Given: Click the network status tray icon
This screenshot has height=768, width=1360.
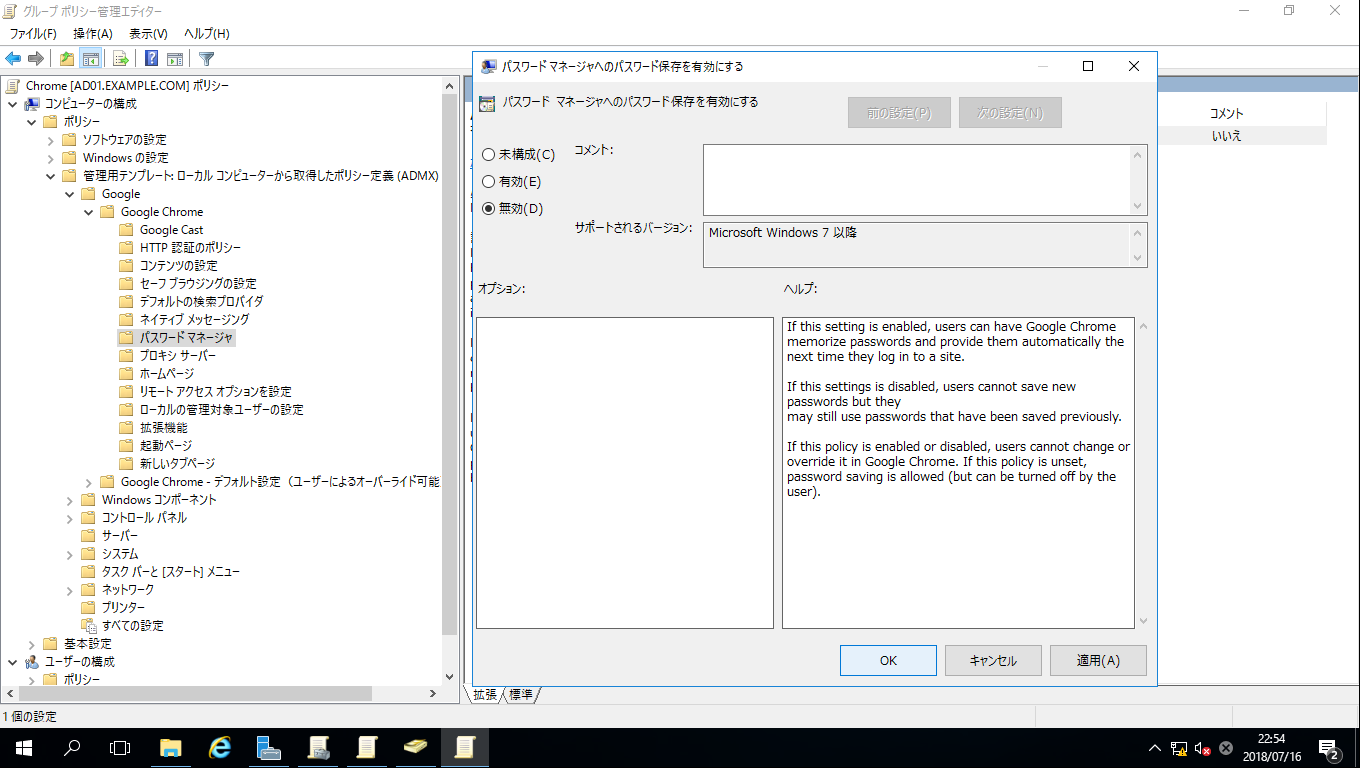Looking at the screenshot, I should pyautogui.click(x=1180, y=748).
